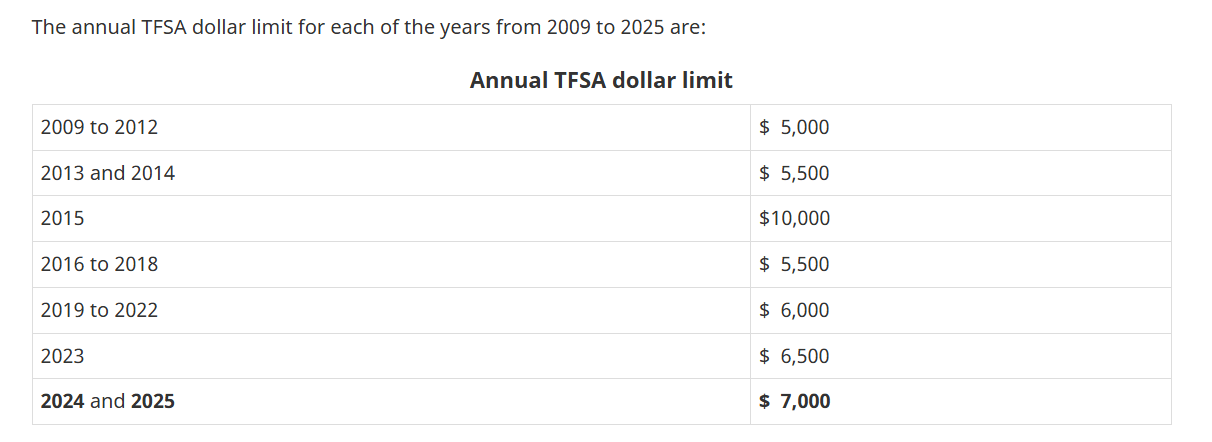Viewport: 1212px width, 442px height.
Task: Click bold '2025' in the last table row
Action: click(153, 402)
